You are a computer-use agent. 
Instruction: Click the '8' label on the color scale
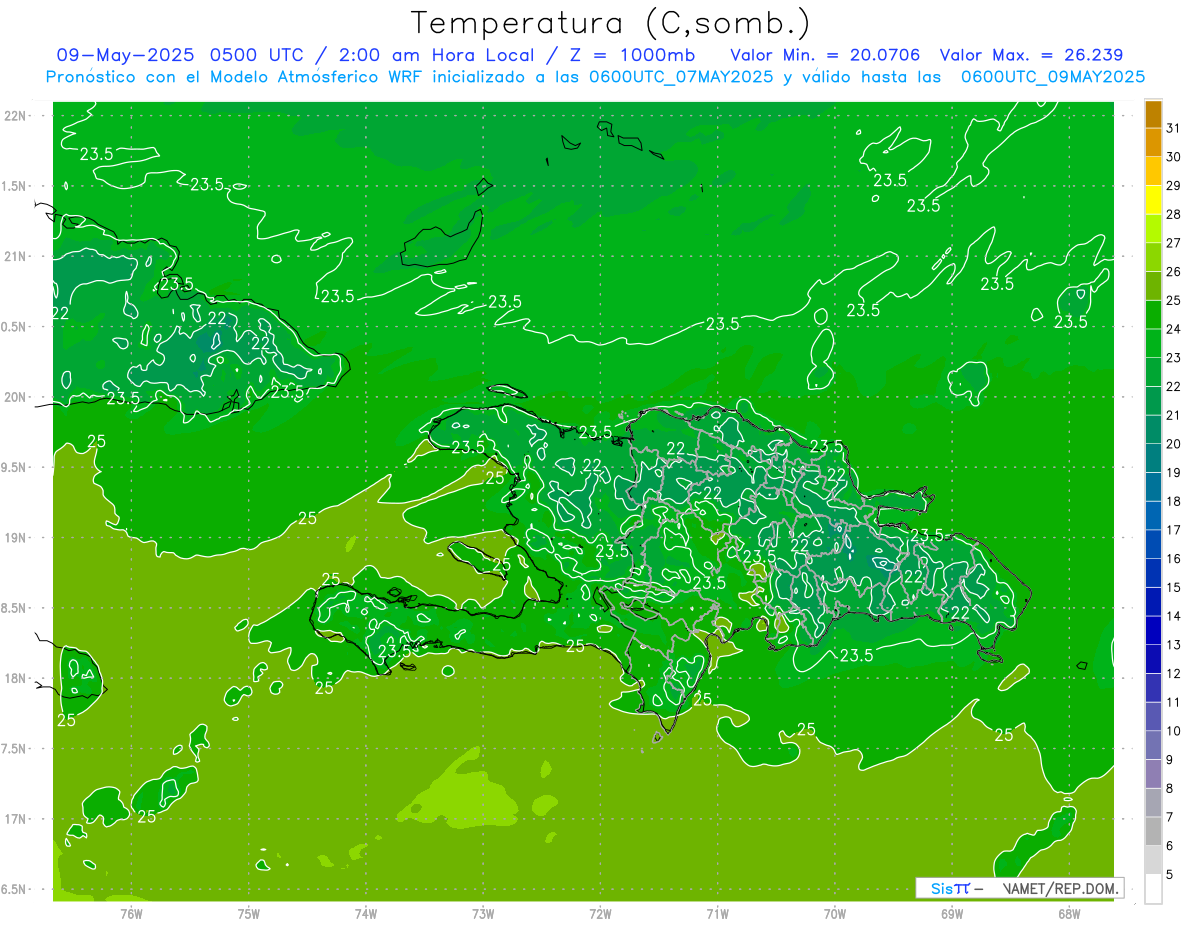[x=1170, y=788]
